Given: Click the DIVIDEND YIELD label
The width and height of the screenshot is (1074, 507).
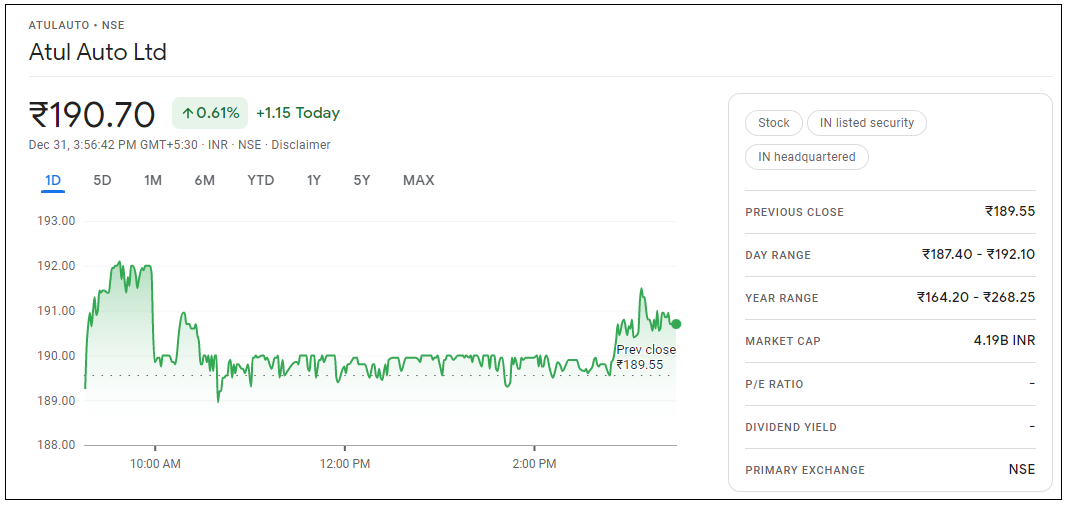Looking at the screenshot, I should (791, 428).
